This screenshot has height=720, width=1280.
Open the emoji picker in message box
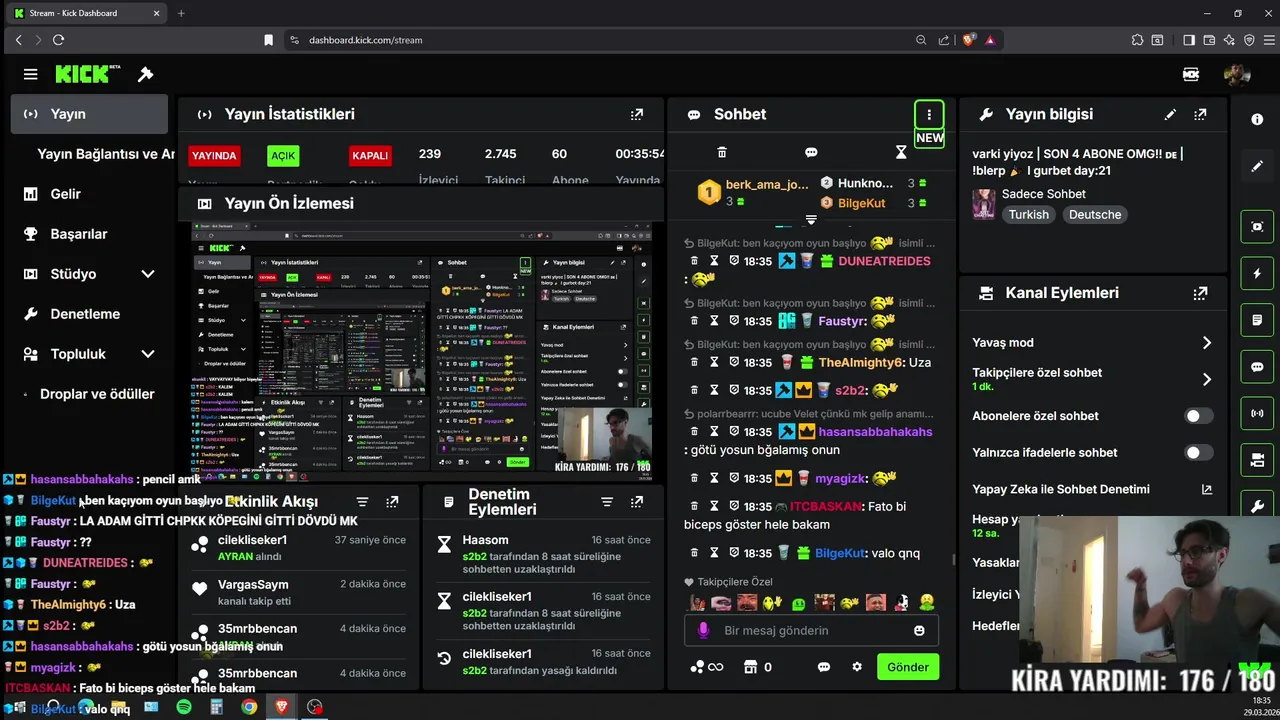click(919, 631)
